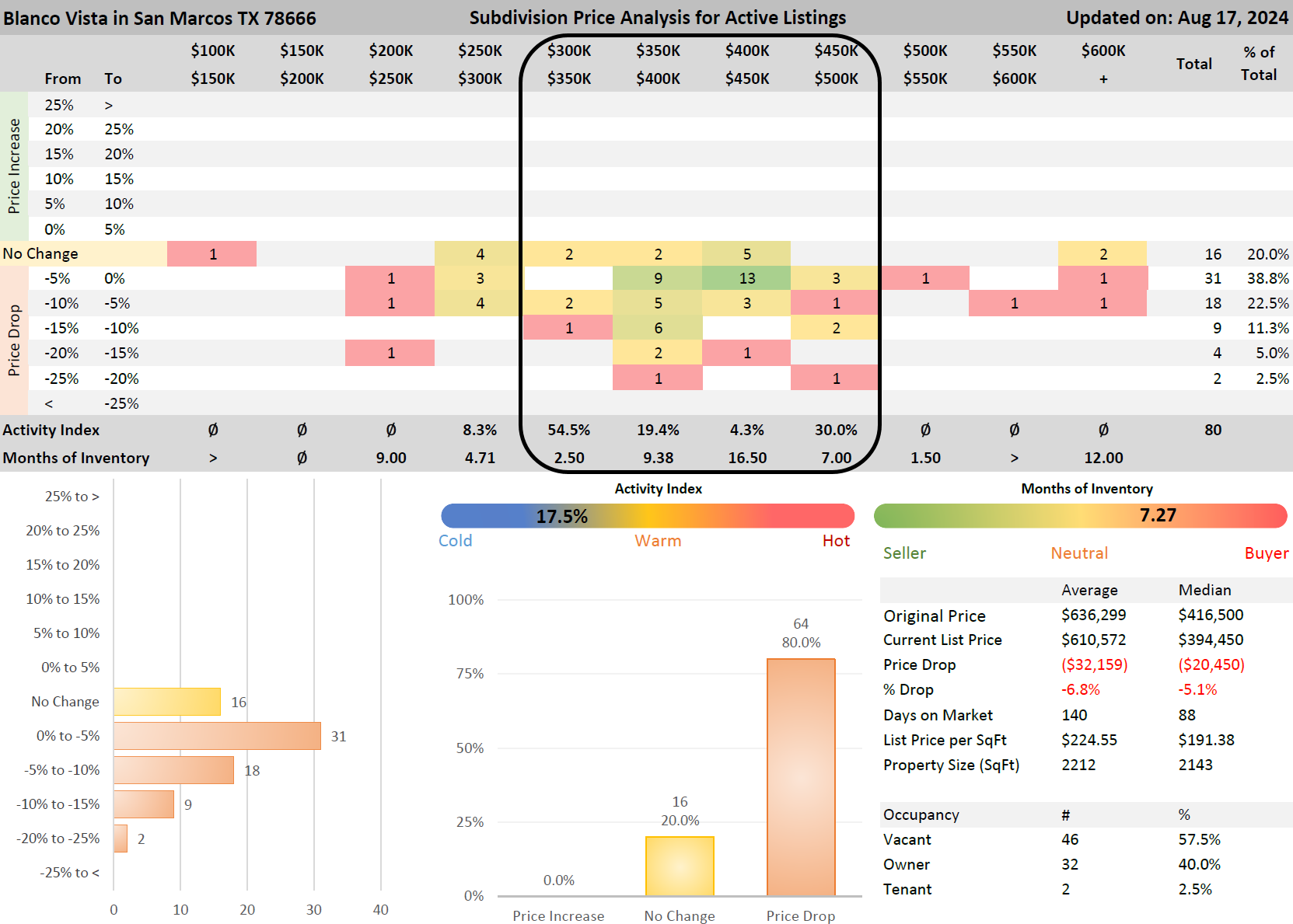This screenshot has height=924, width=1293.
Task: Select the $600K + column header
Action: click(x=1103, y=64)
